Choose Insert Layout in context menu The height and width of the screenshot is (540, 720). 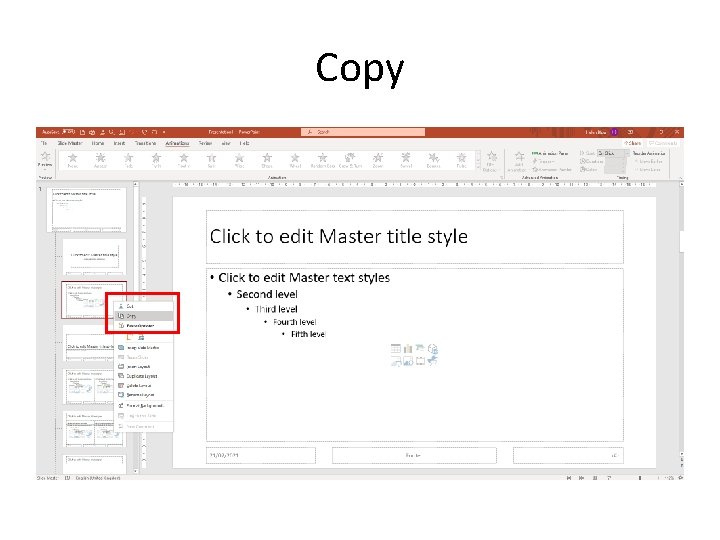coord(144,366)
